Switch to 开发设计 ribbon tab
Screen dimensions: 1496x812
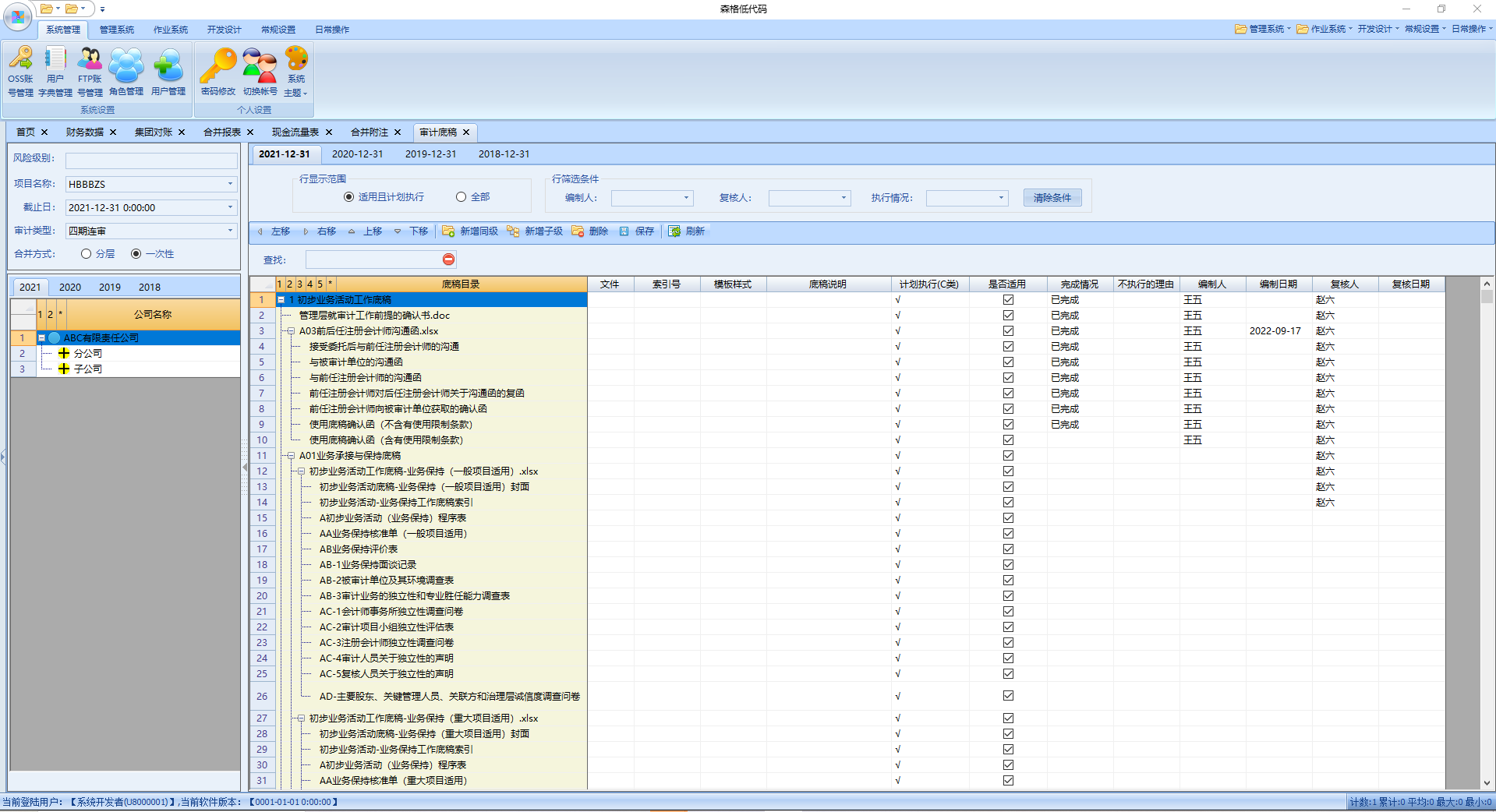225,30
